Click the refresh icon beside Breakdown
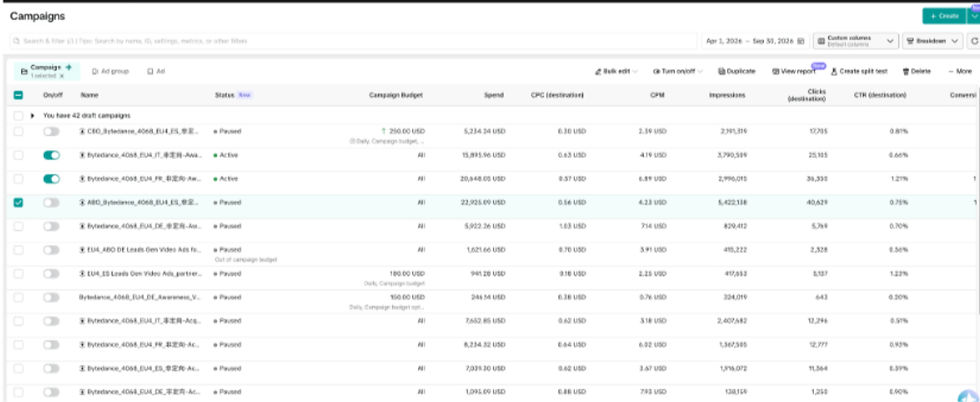Screen dimensions: 980x402 (974, 41)
